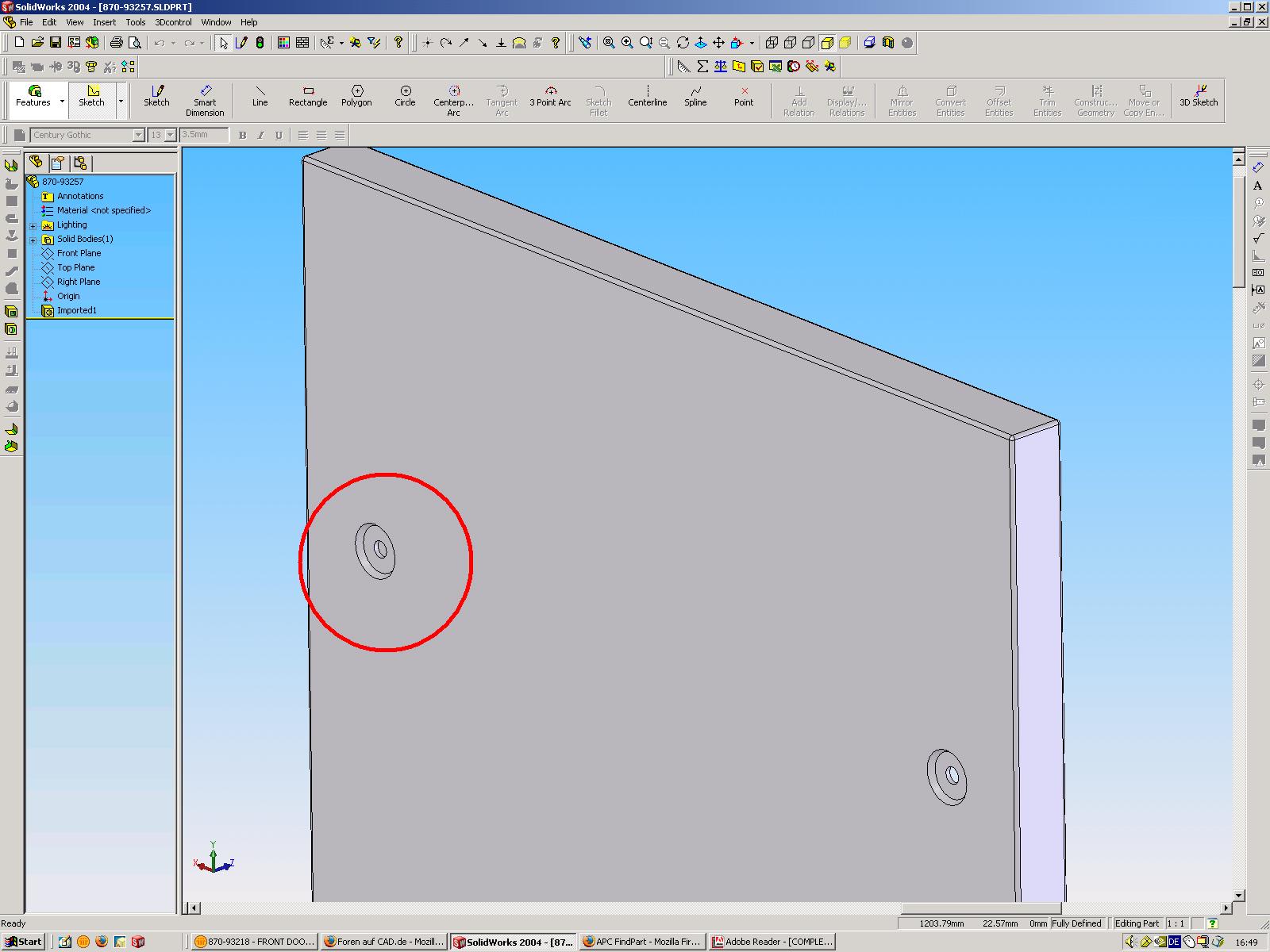Start a 3D Sketch
This screenshot has width=1270, height=952.
tap(1199, 97)
